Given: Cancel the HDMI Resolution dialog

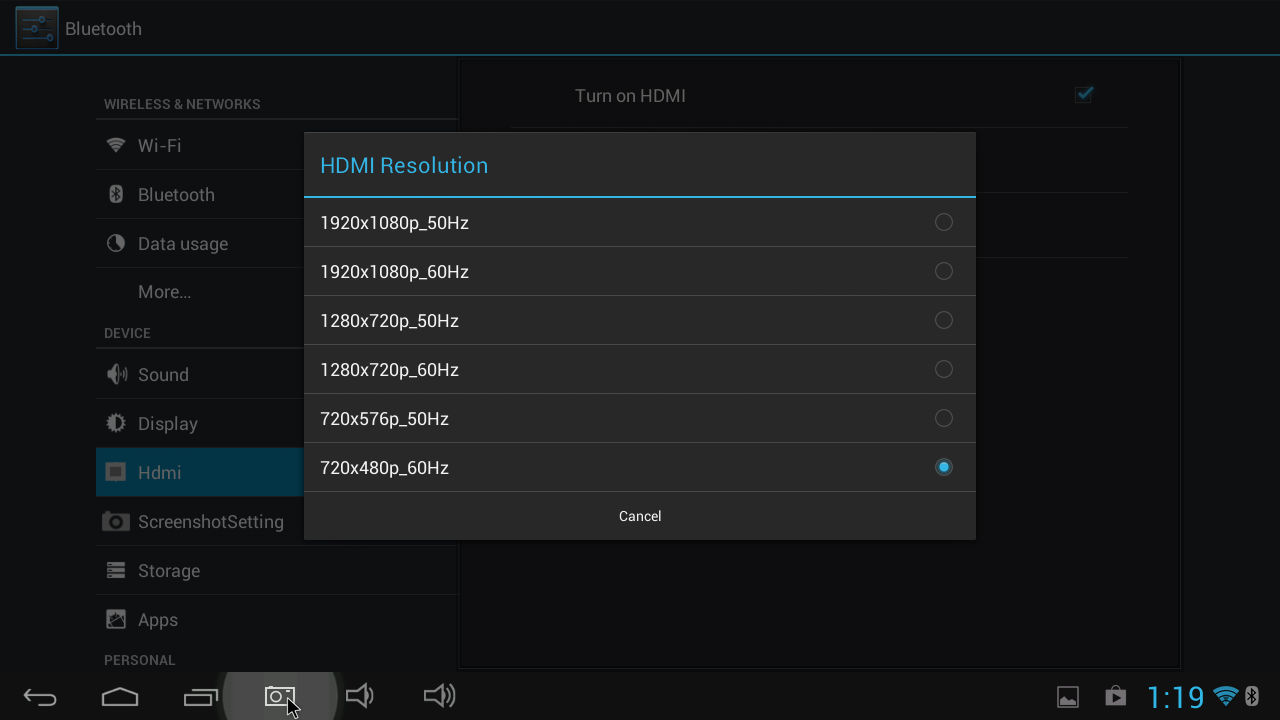Looking at the screenshot, I should [639, 516].
